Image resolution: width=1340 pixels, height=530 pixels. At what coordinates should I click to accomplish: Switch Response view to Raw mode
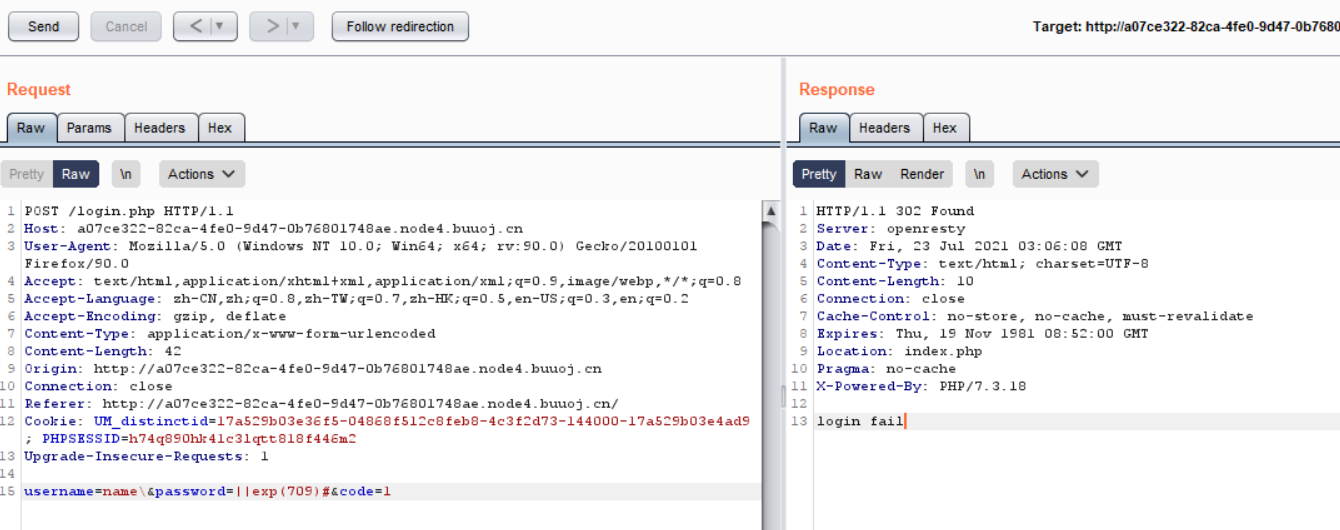click(867, 174)
